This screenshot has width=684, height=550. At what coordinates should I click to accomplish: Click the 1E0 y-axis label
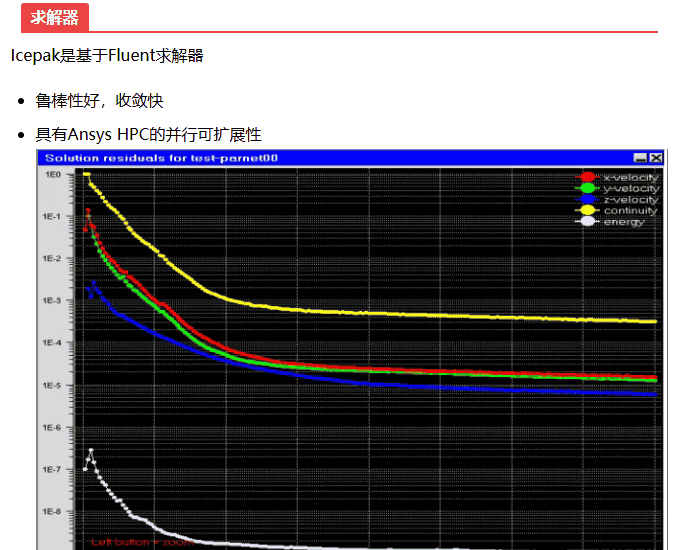pos(53,174)
